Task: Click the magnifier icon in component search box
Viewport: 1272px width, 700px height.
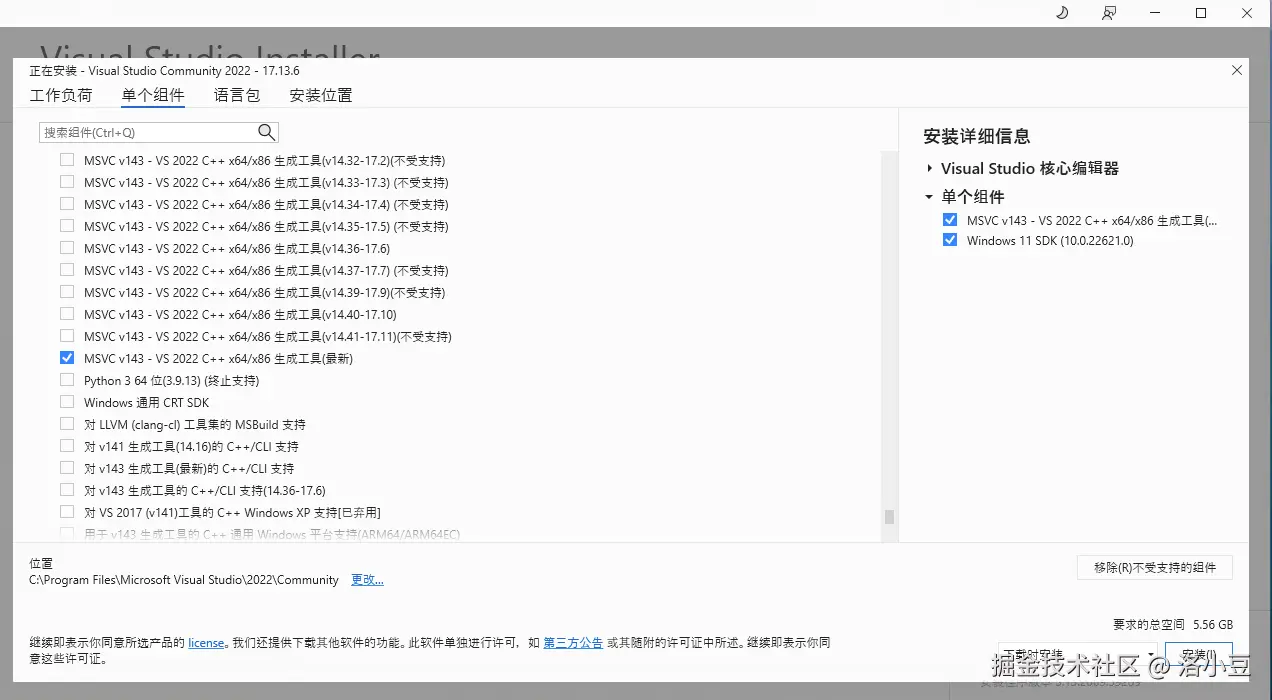Action: (265, 131)
